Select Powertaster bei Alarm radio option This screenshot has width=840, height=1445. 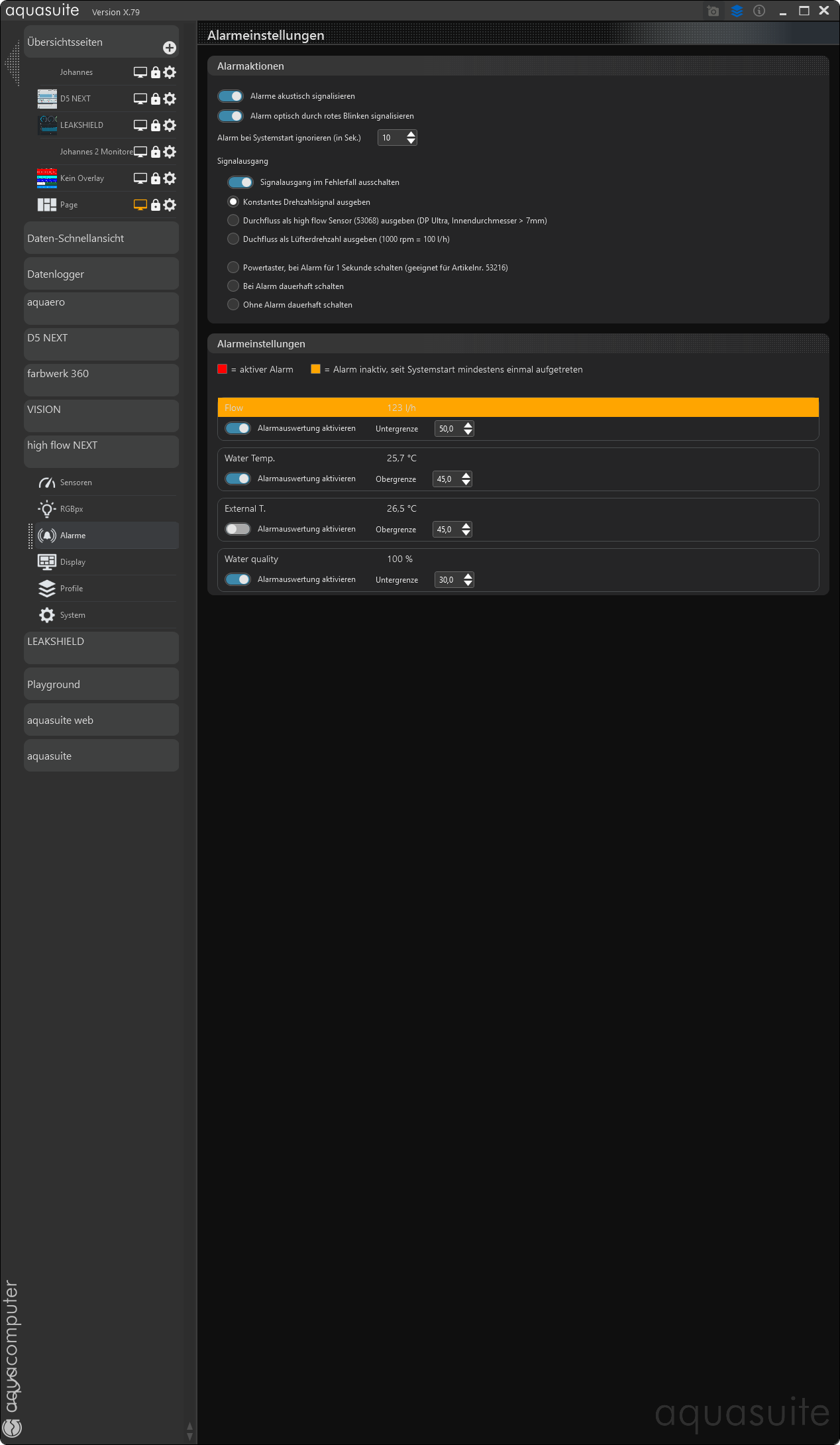pyautogui.click(x=233, y=267)
